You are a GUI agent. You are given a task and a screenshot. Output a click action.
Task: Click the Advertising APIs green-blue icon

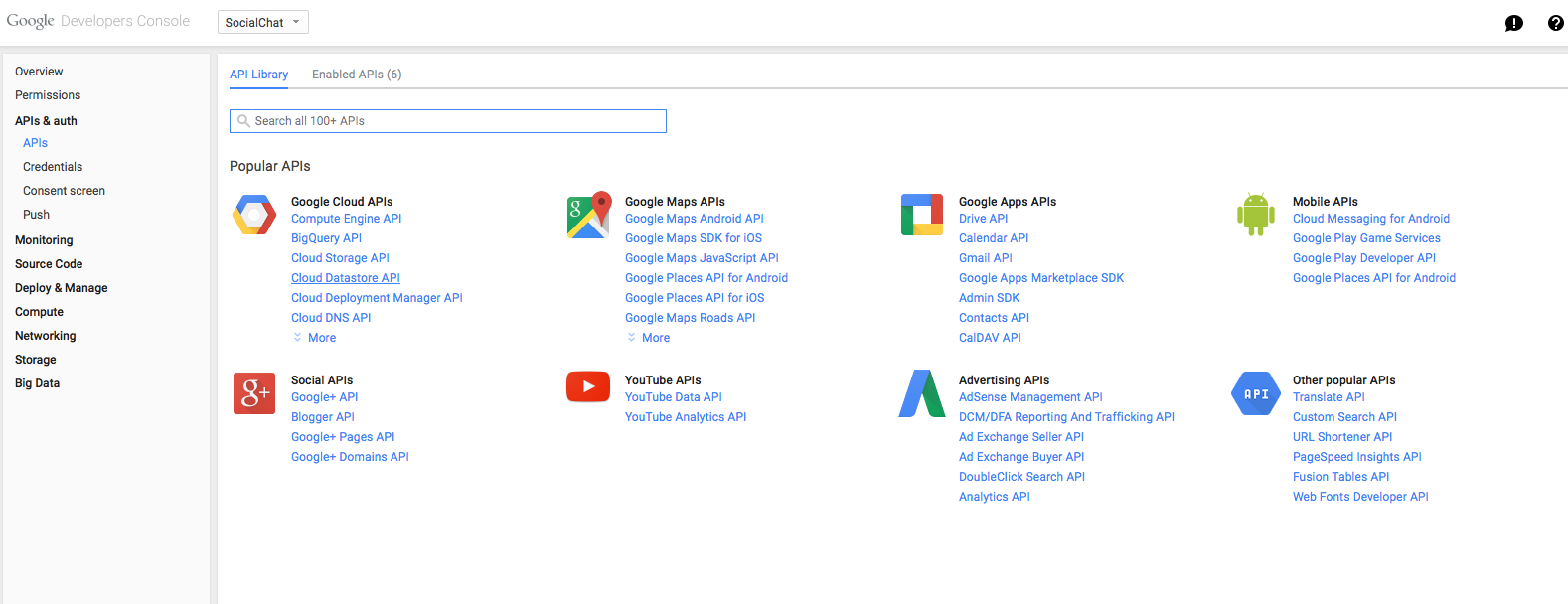pyautogui.click(x=922, y=393)
